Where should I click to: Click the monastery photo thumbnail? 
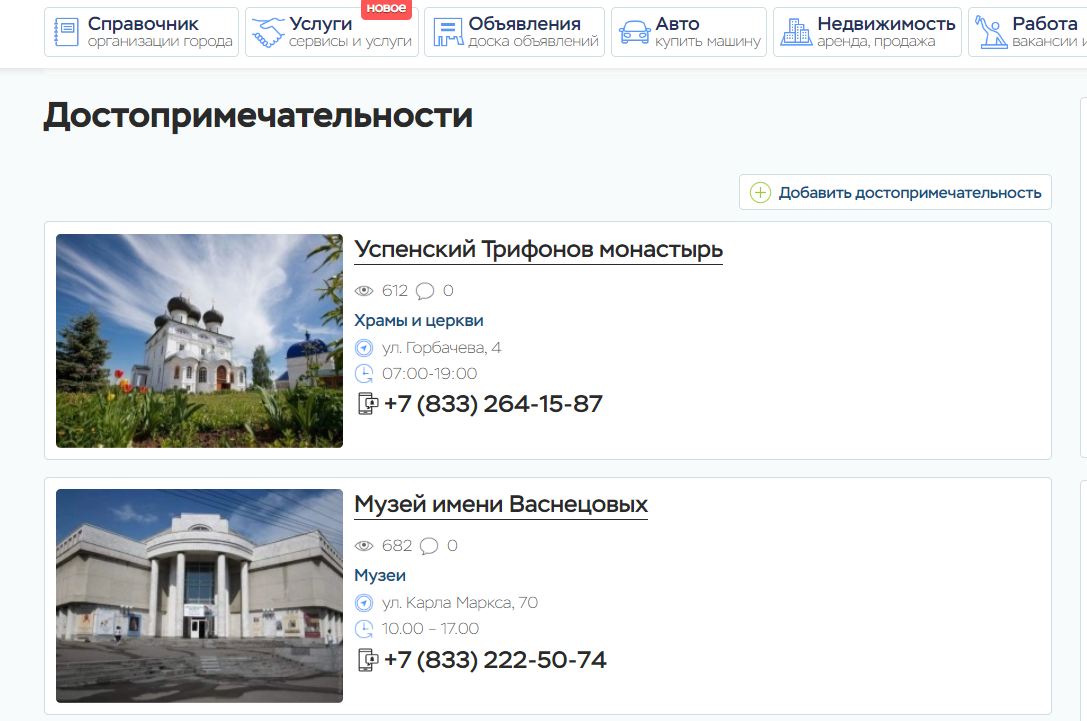coord(199,341)
